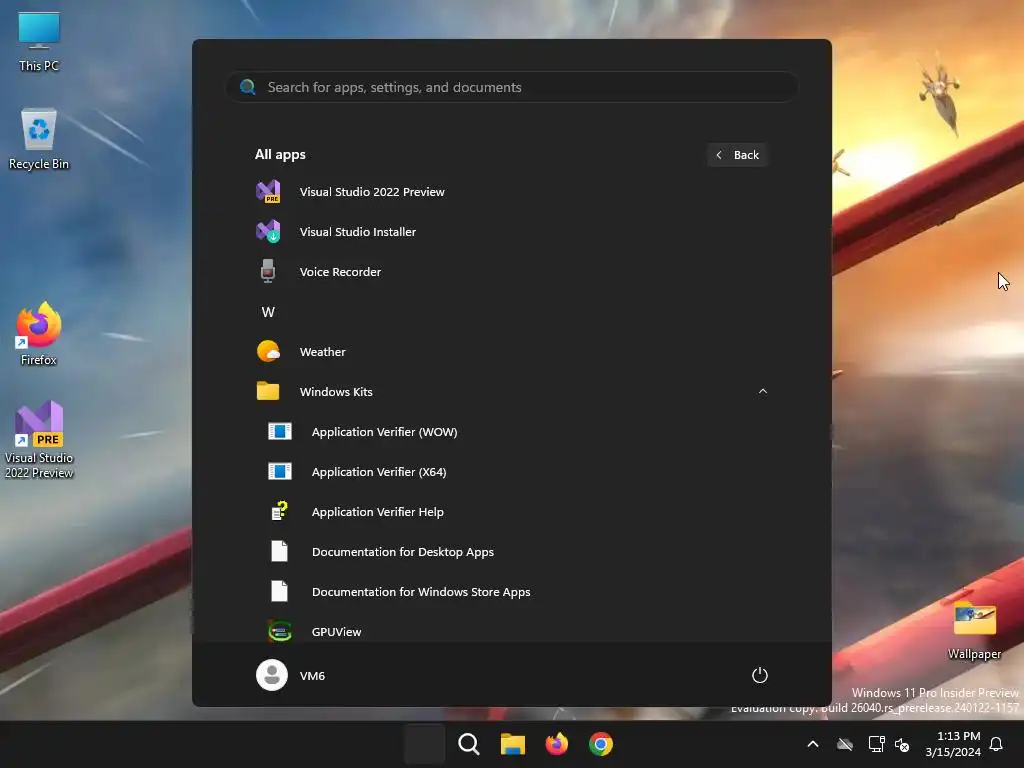Open Documentation for Desktop Apps file icon
The height and width of the screenshot is (768, 1024).
[280, 551]
